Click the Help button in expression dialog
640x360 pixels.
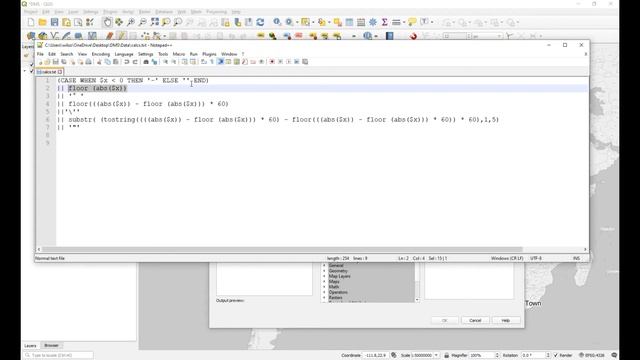(x=506, y=320)
